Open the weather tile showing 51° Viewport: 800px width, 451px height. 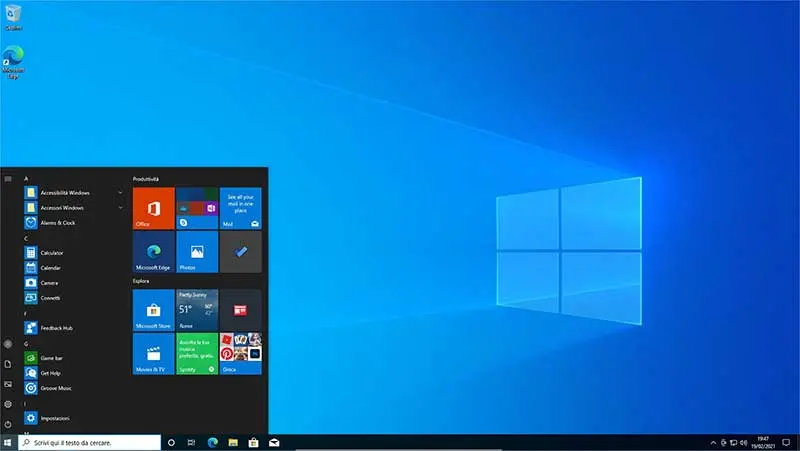[197, 310]
